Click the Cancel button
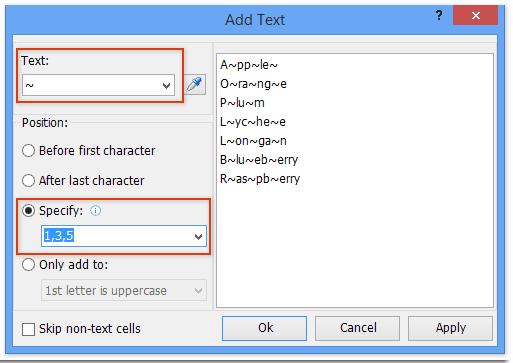Image resolution: width=513 pixels, height=363 pixels. (x=357, y=328)
